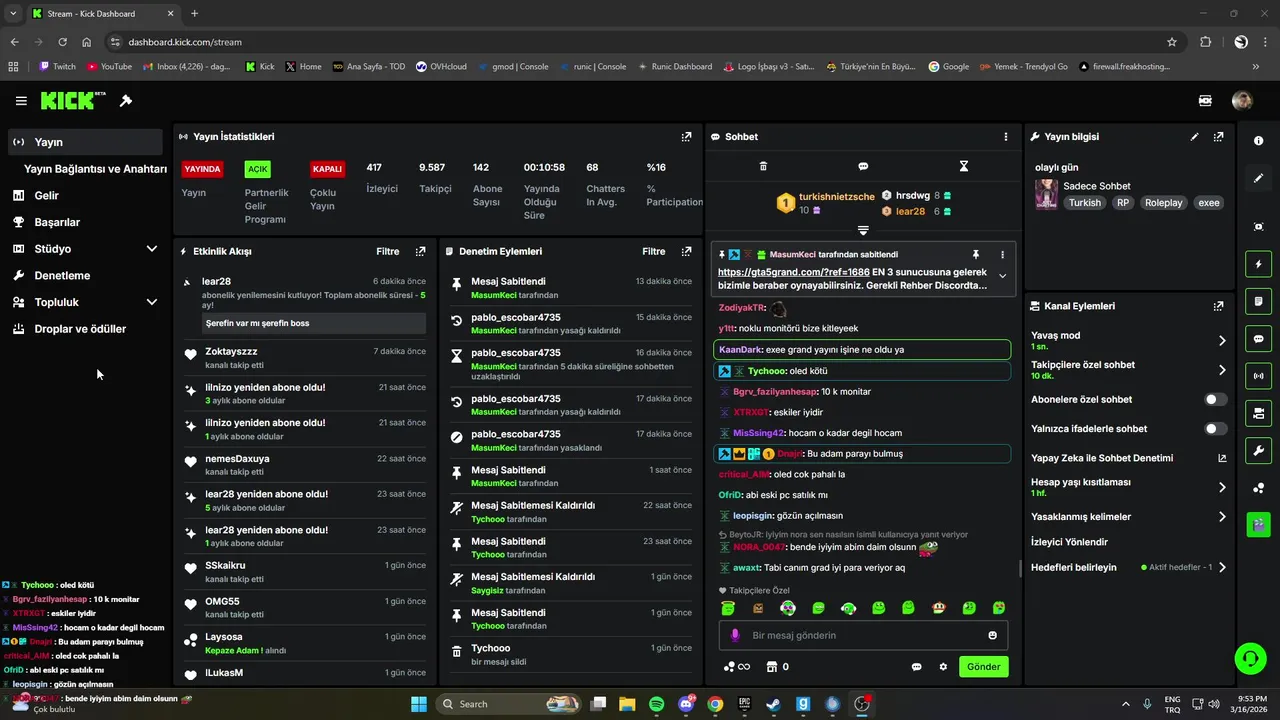
Task: Pop out the Yayın bilgisi panel
Action: (1218, 137)
